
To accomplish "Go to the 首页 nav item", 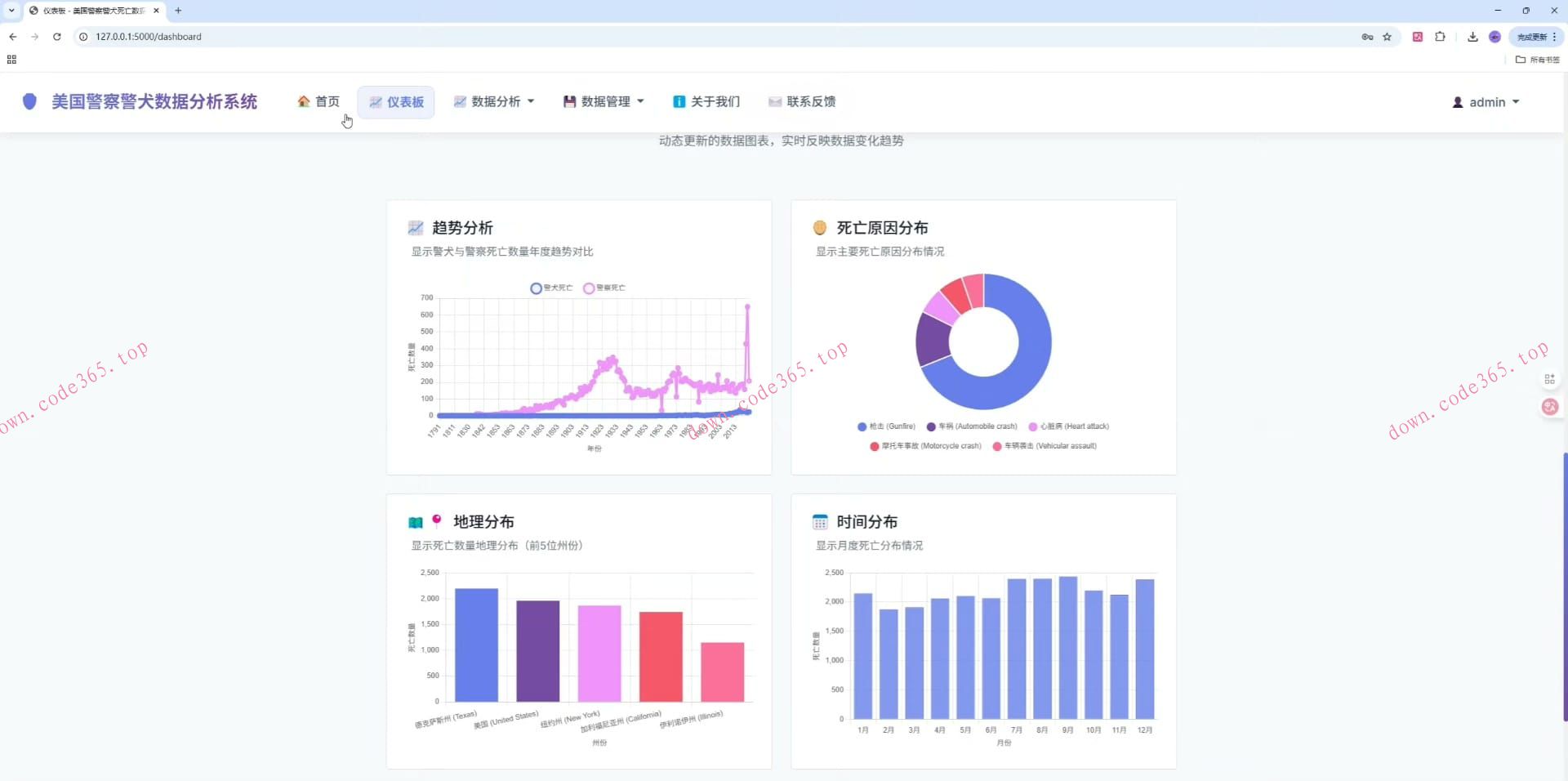I will pos(318,102).
